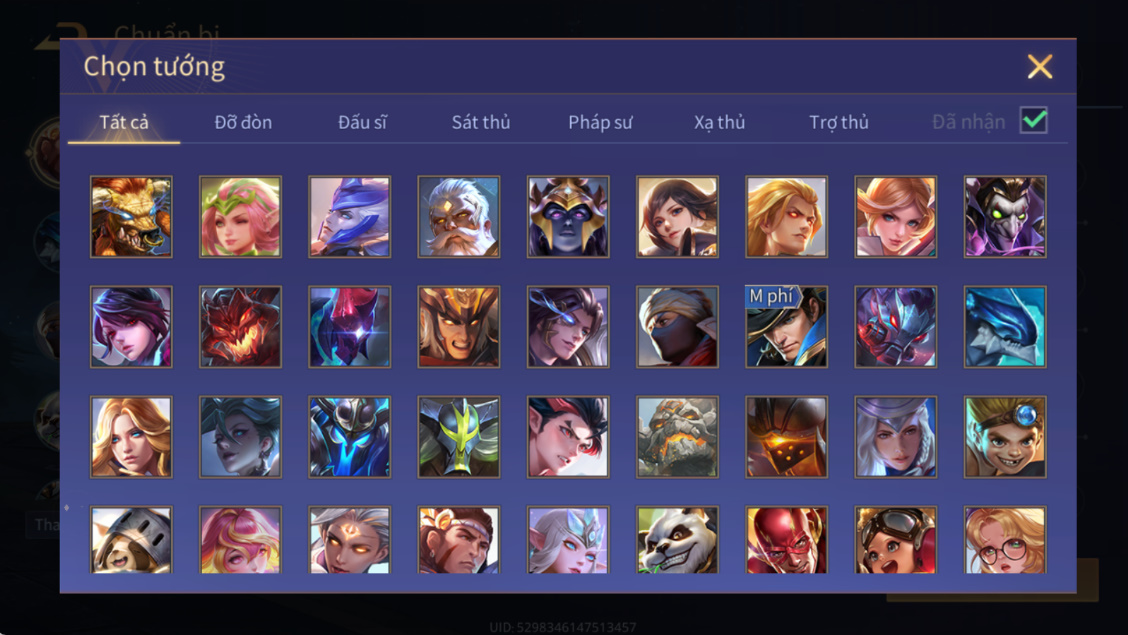Switch to the Đỡ đòn tab
This screenshot has width=1128, height=635.
tap(243, 122)
